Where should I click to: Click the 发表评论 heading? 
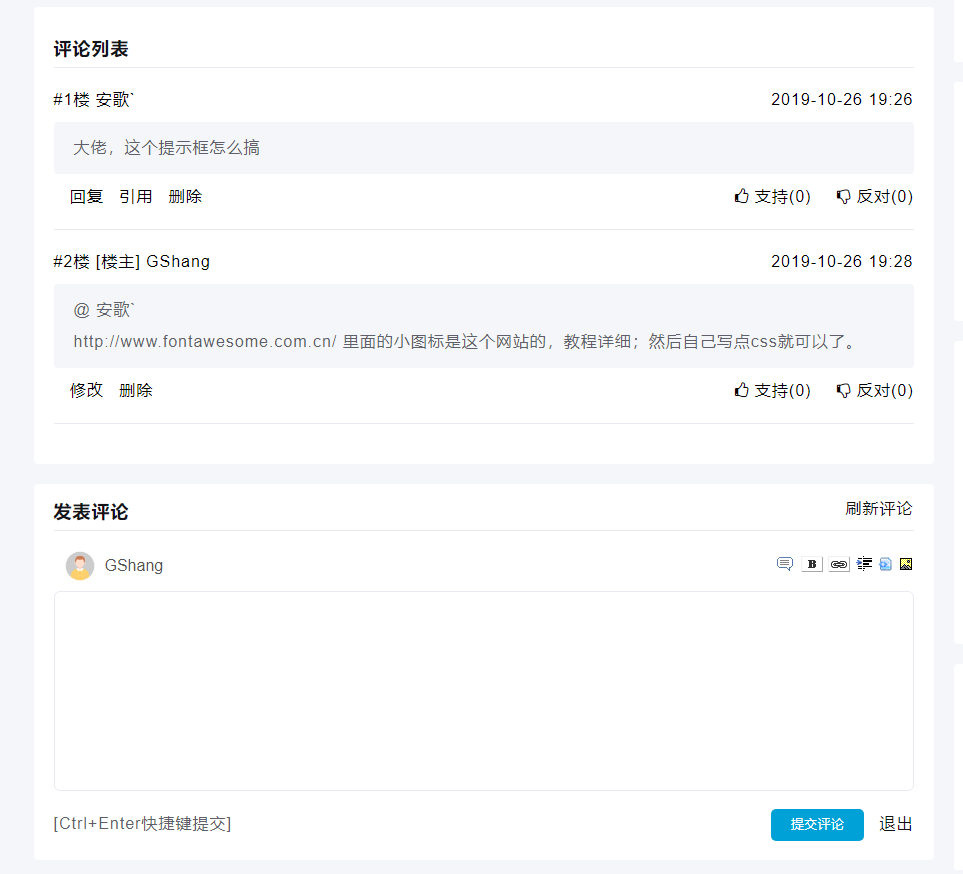(x=91, y=512)
